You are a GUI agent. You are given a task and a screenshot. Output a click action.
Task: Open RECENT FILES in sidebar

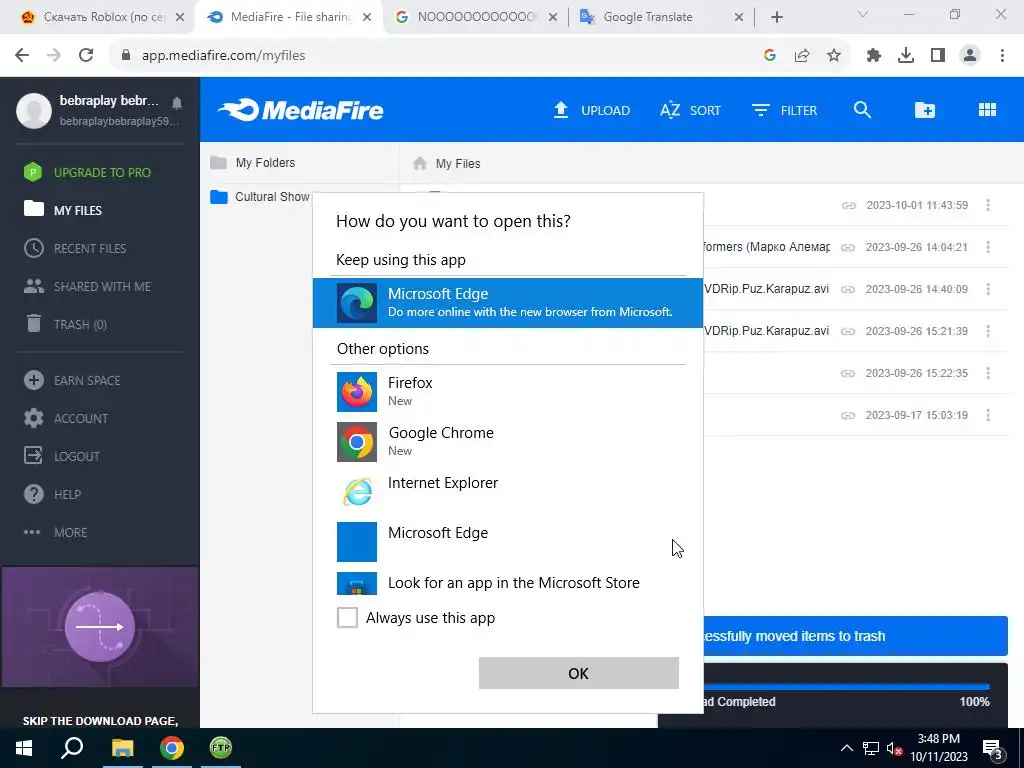click(x=74, y=248)
